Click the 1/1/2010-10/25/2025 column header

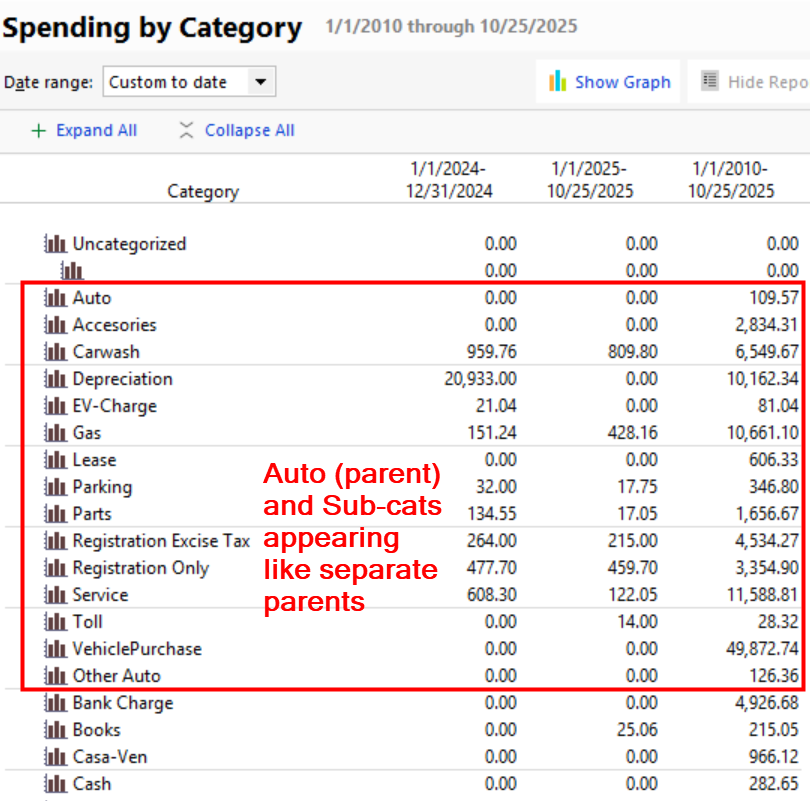[730, 180]
